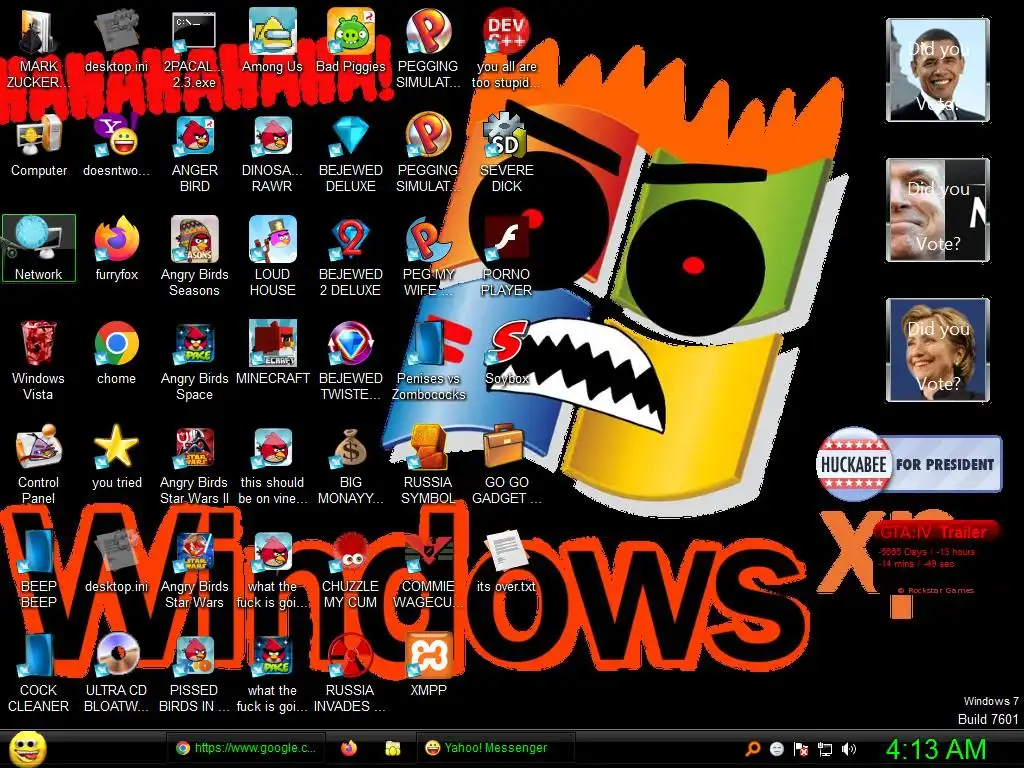The image size is (1024, 768).
Task: Open the BEEP BEEP desktop icon
Action: tap(38, 568)
